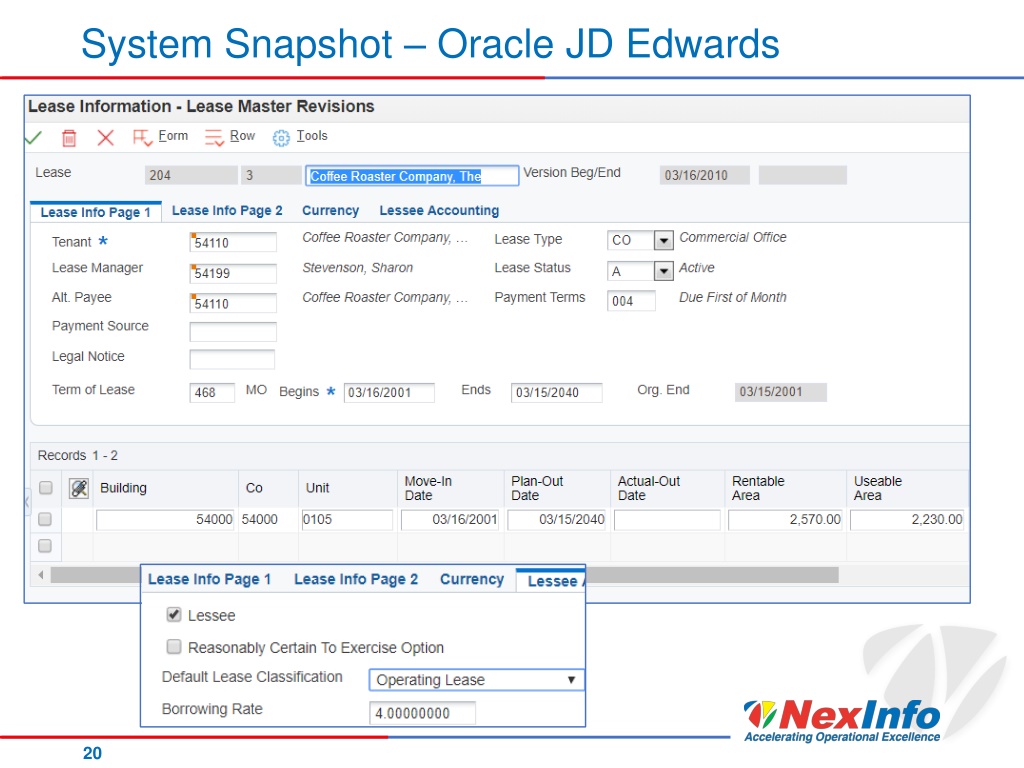The width and height of the screenshot is (1024, 768).
Task: Check the grid header select-all checkbox
Action: 46,488
